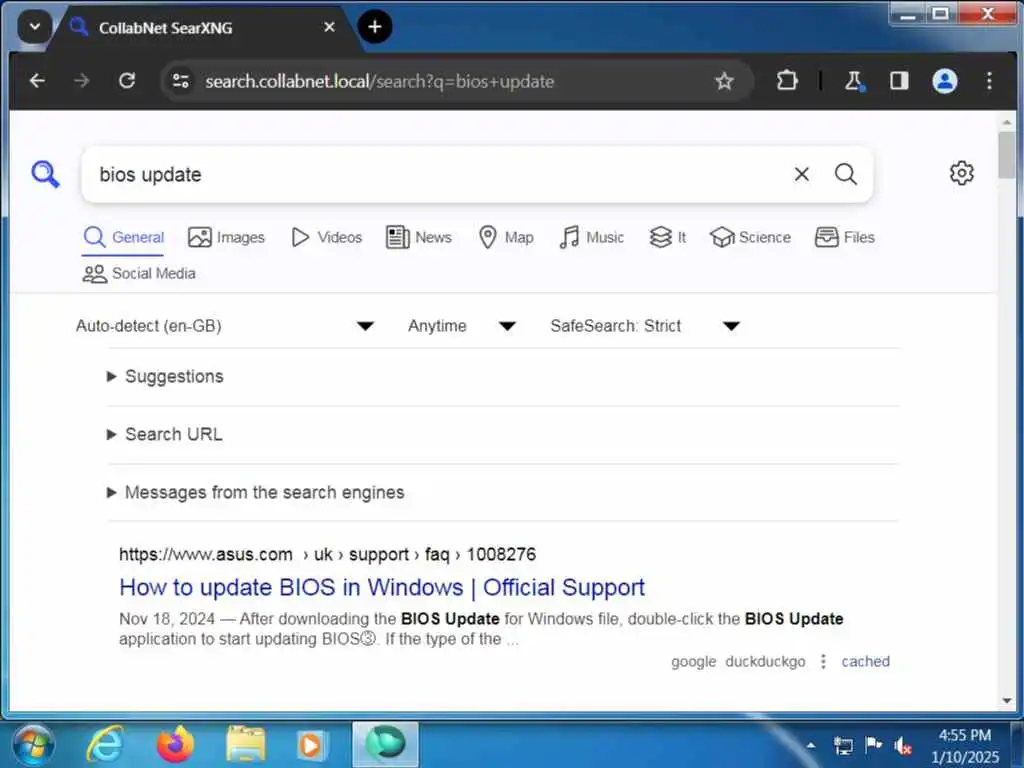Open How to update BIOS in Windows result
Screen dimensions: 1024x768
click(382, 587)
